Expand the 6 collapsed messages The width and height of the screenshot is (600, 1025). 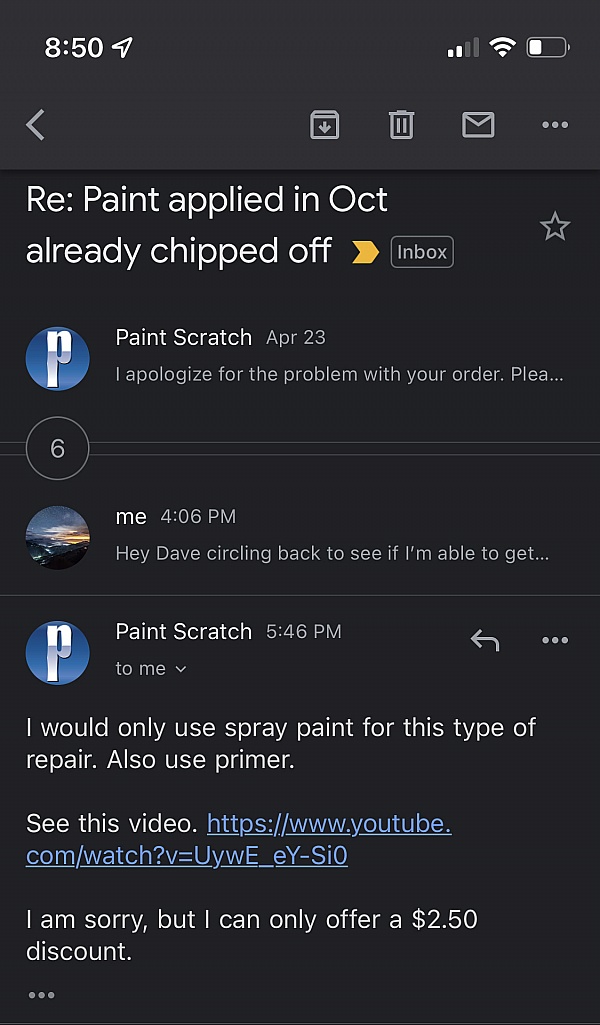tap(57, 449)
